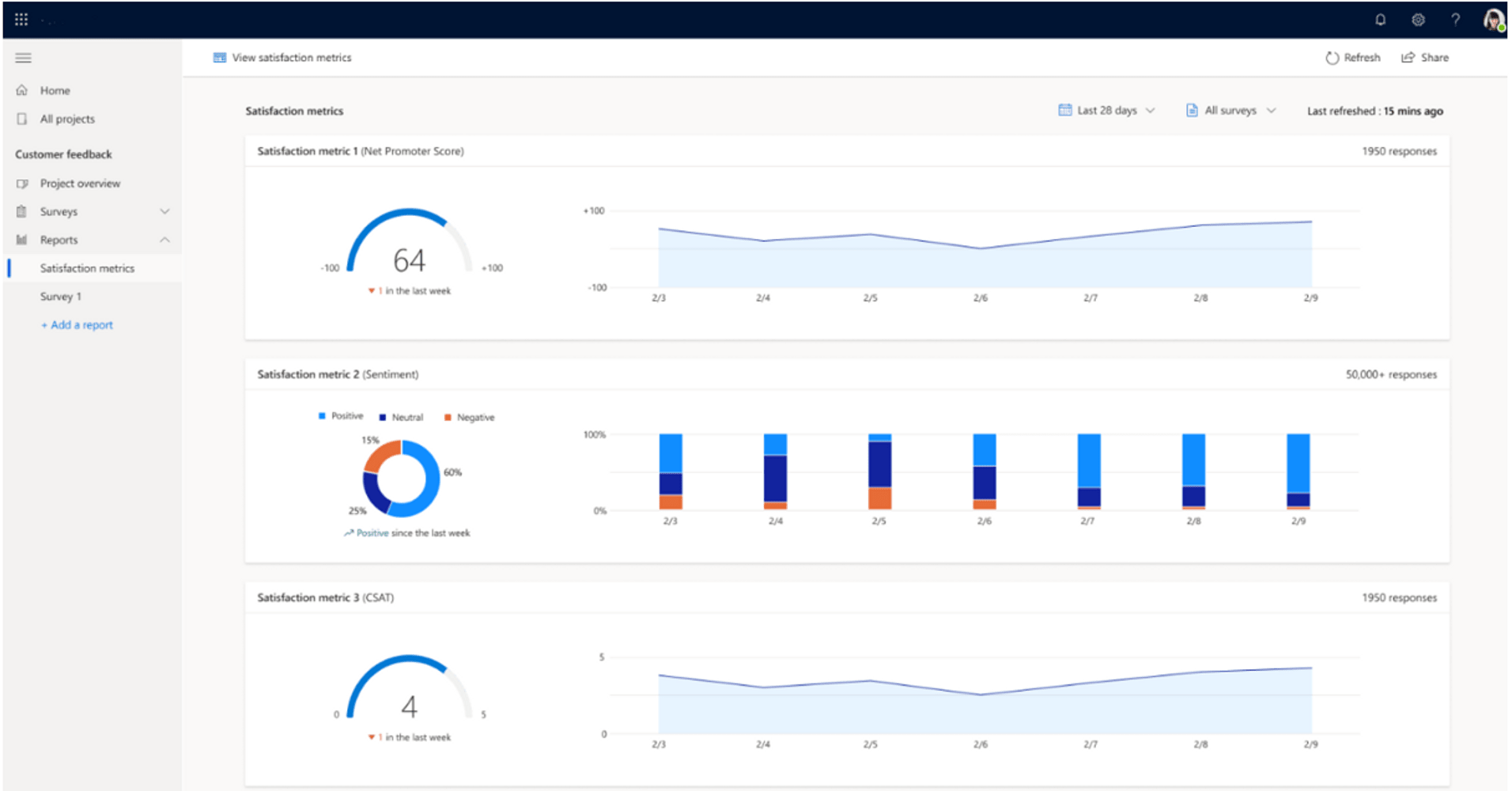Select the All projects icon
The height and width of the screenshot is (791, 1512).
tap(22, 118)
